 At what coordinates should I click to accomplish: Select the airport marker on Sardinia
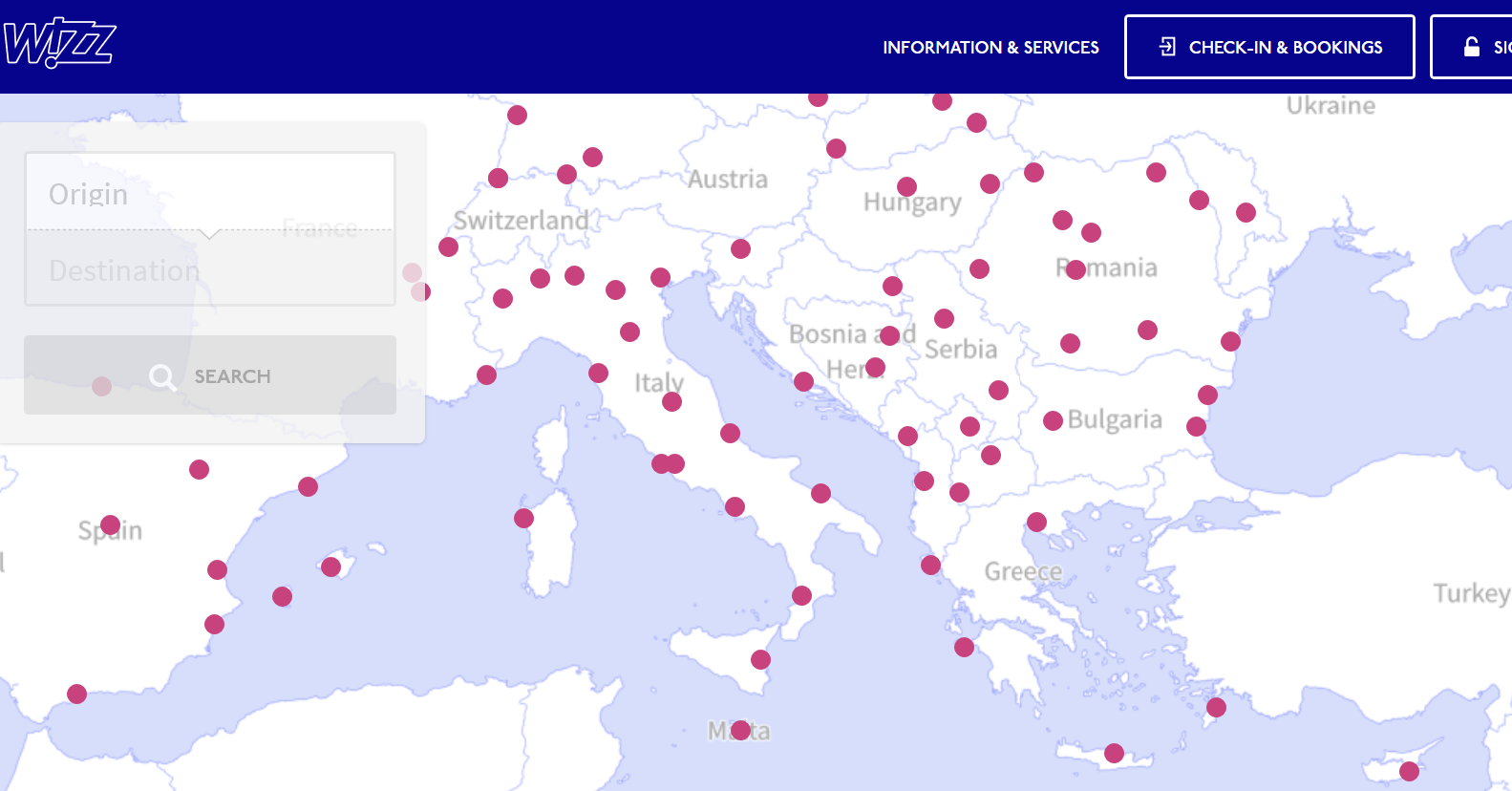[x=523, y=518]
